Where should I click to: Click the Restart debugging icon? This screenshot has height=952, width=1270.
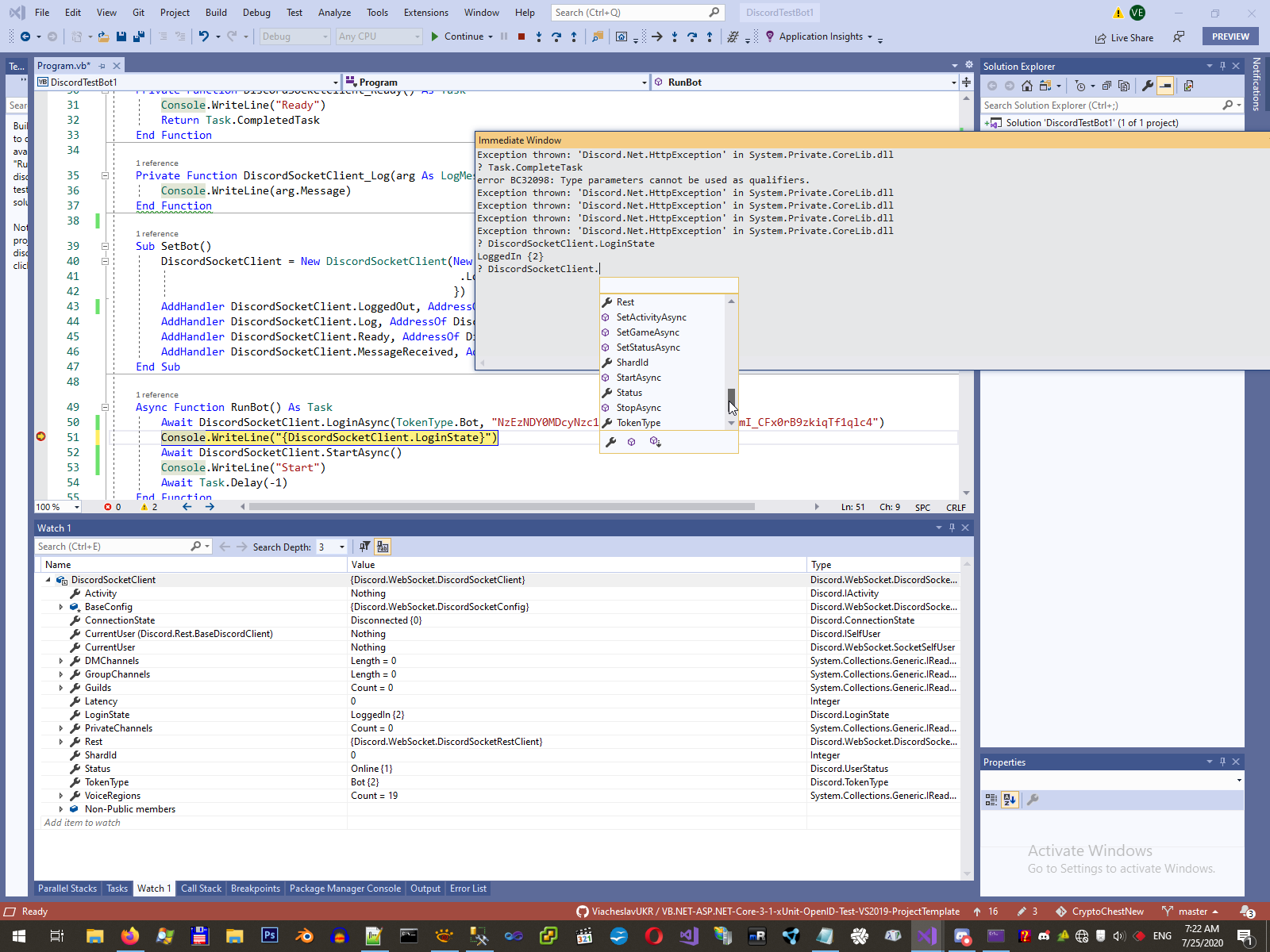(x=556, y=36)
